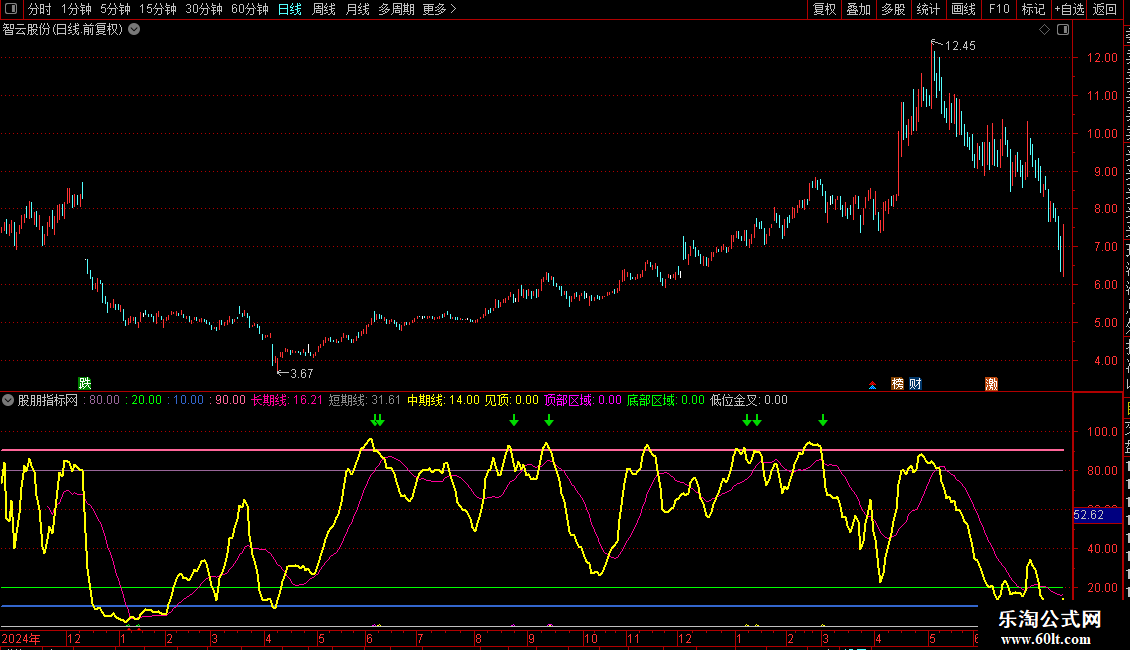Click the 52.62 value on indicator axis
This screenshot has width=1130, height=650.
click(x=1089, y=515)
